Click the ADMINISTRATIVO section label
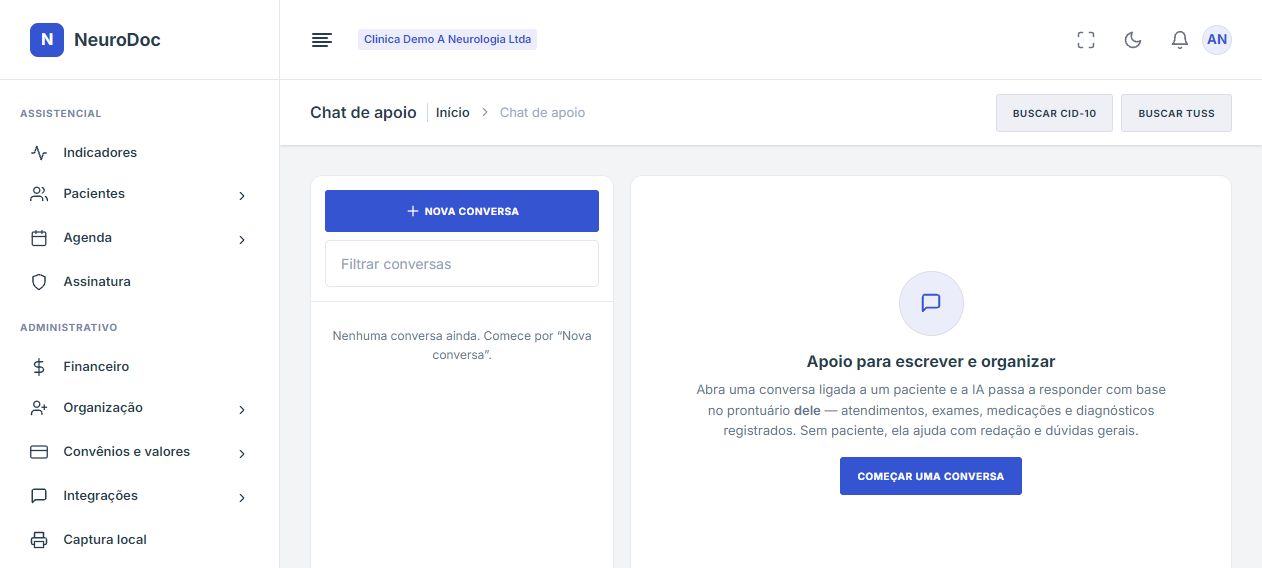Viewport: 1262px width, 568px height. click(x=69, y=328)
